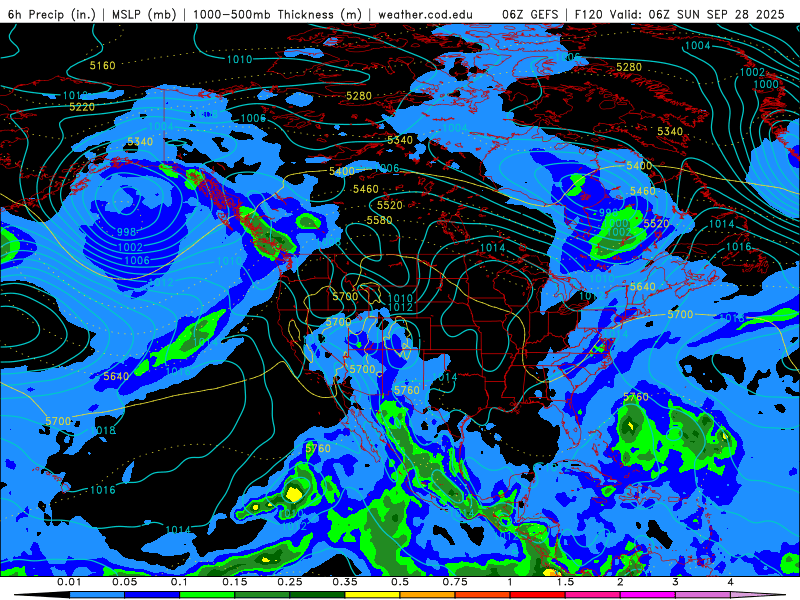Screen dimensions: 800x600
Task: Click the "6h Precip (in.)" header label
Action: (x=51, y=14)
